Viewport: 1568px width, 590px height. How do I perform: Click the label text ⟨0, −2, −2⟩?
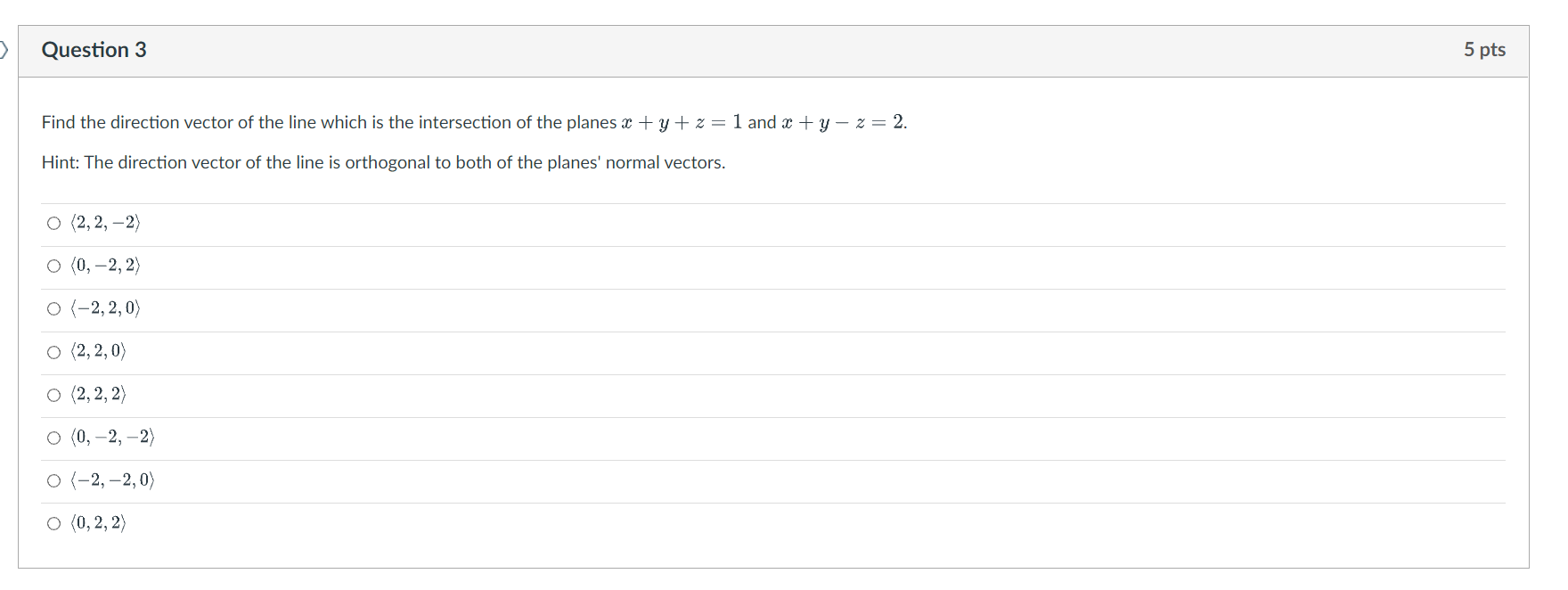pos(112,437)
